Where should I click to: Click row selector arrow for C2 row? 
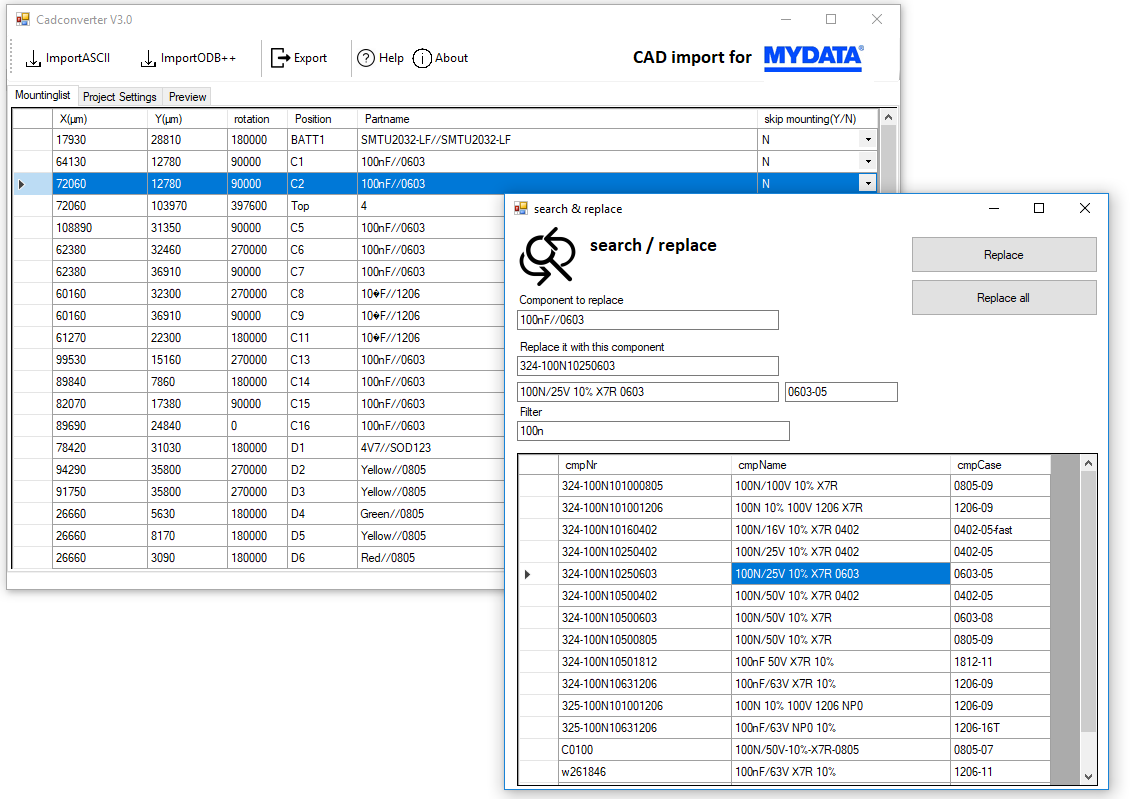point(22,184)
